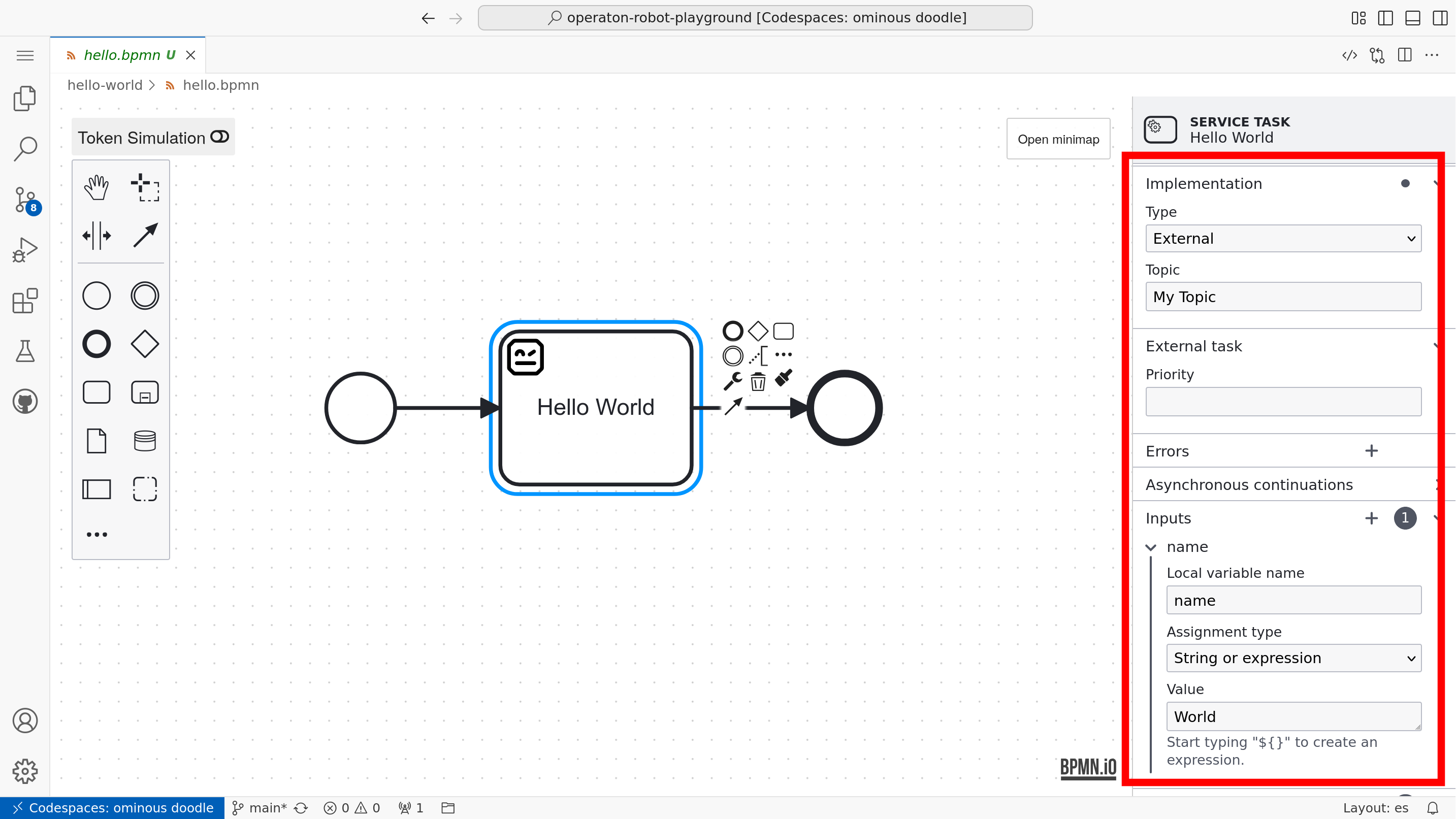1456x819 pixels.
Task: Open the Extensions view
Action: tap(25, 301)
